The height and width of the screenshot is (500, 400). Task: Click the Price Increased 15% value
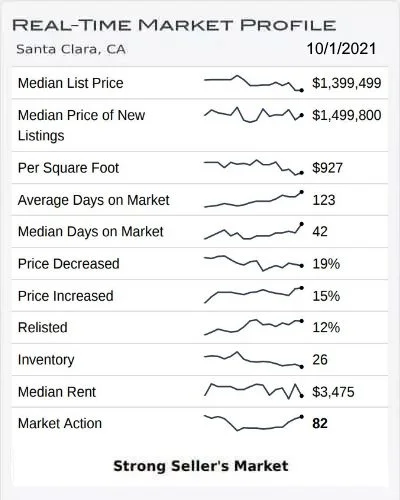click(x=326, y=296)
